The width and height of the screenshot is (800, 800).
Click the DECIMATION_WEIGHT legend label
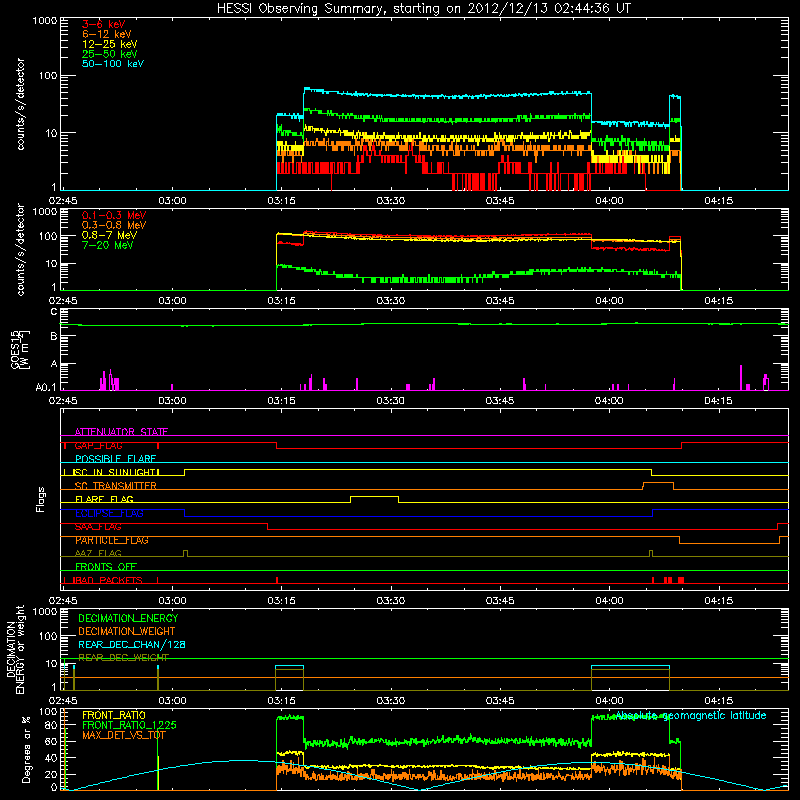pyautogui.click(x=127, y=631)
